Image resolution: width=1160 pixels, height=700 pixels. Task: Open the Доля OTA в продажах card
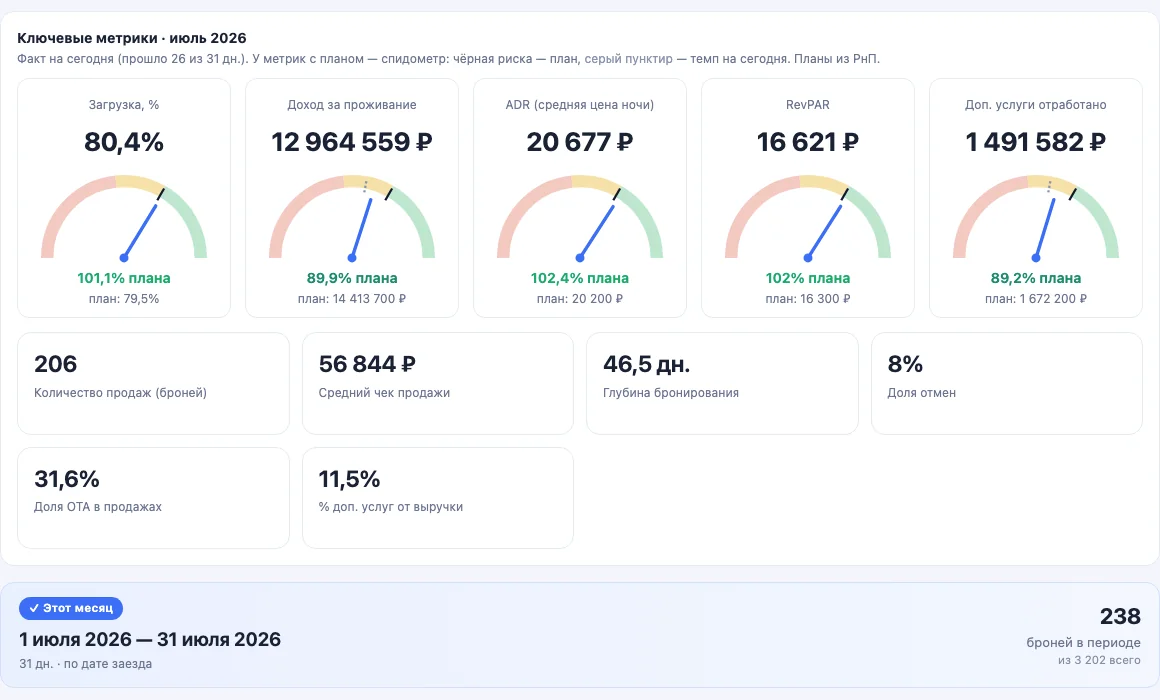153,498
